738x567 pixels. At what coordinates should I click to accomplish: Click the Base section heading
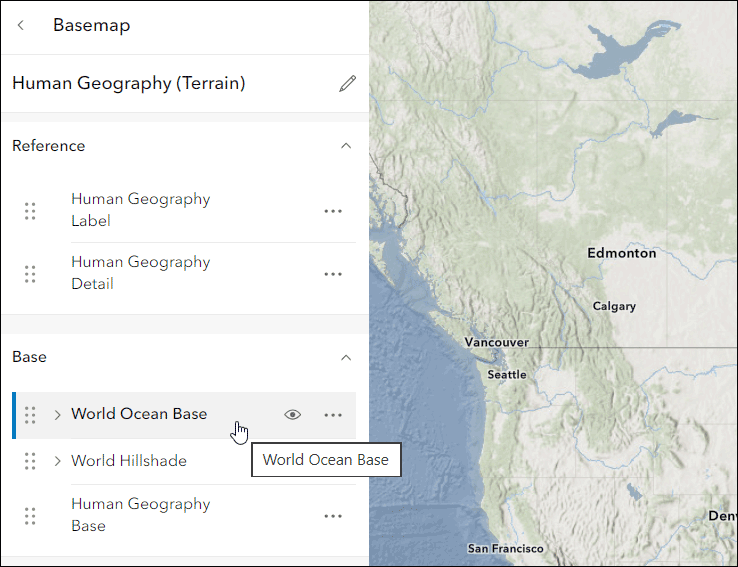29,357
